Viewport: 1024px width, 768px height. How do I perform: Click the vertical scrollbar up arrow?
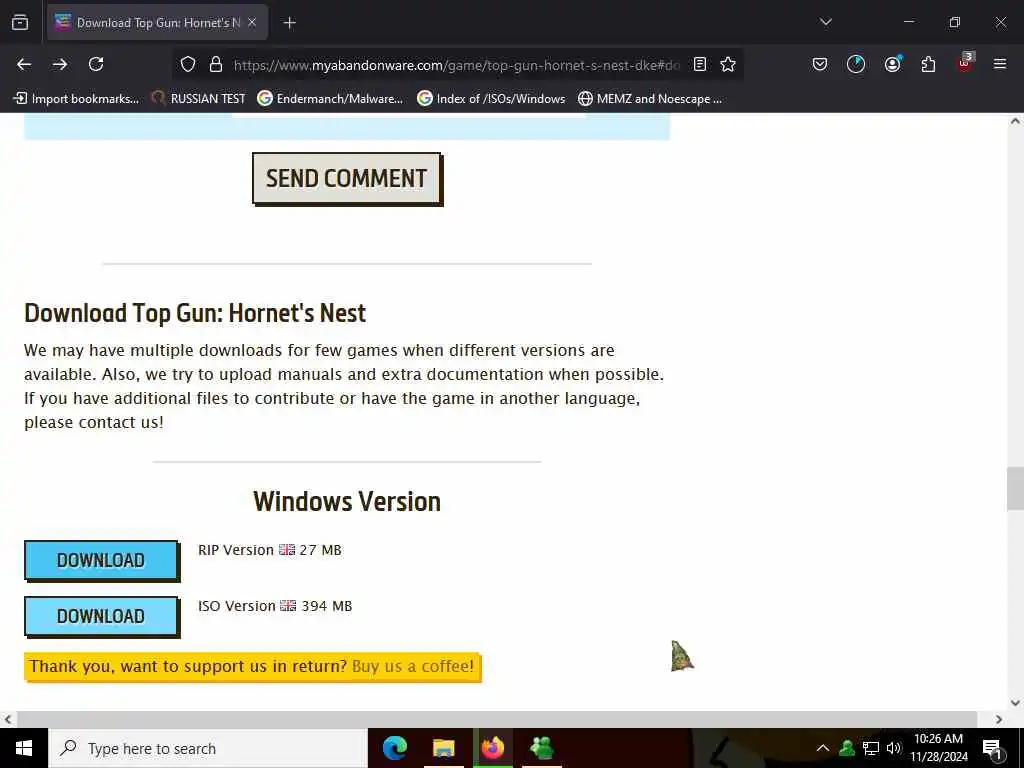click(1015, 121)
